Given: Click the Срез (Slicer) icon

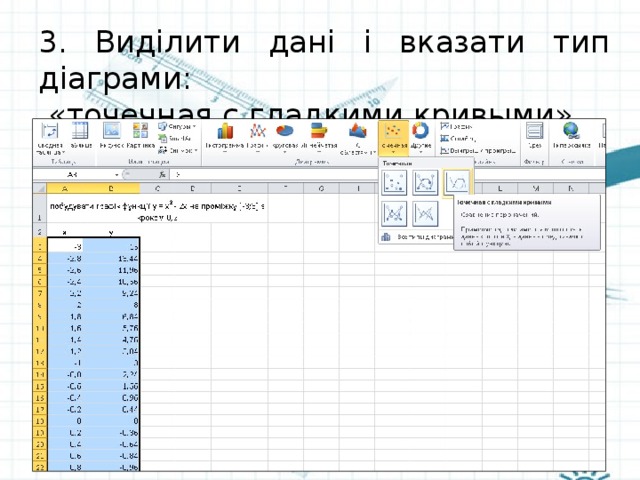Looking at the screenshot, I should [x=534, y=136].
